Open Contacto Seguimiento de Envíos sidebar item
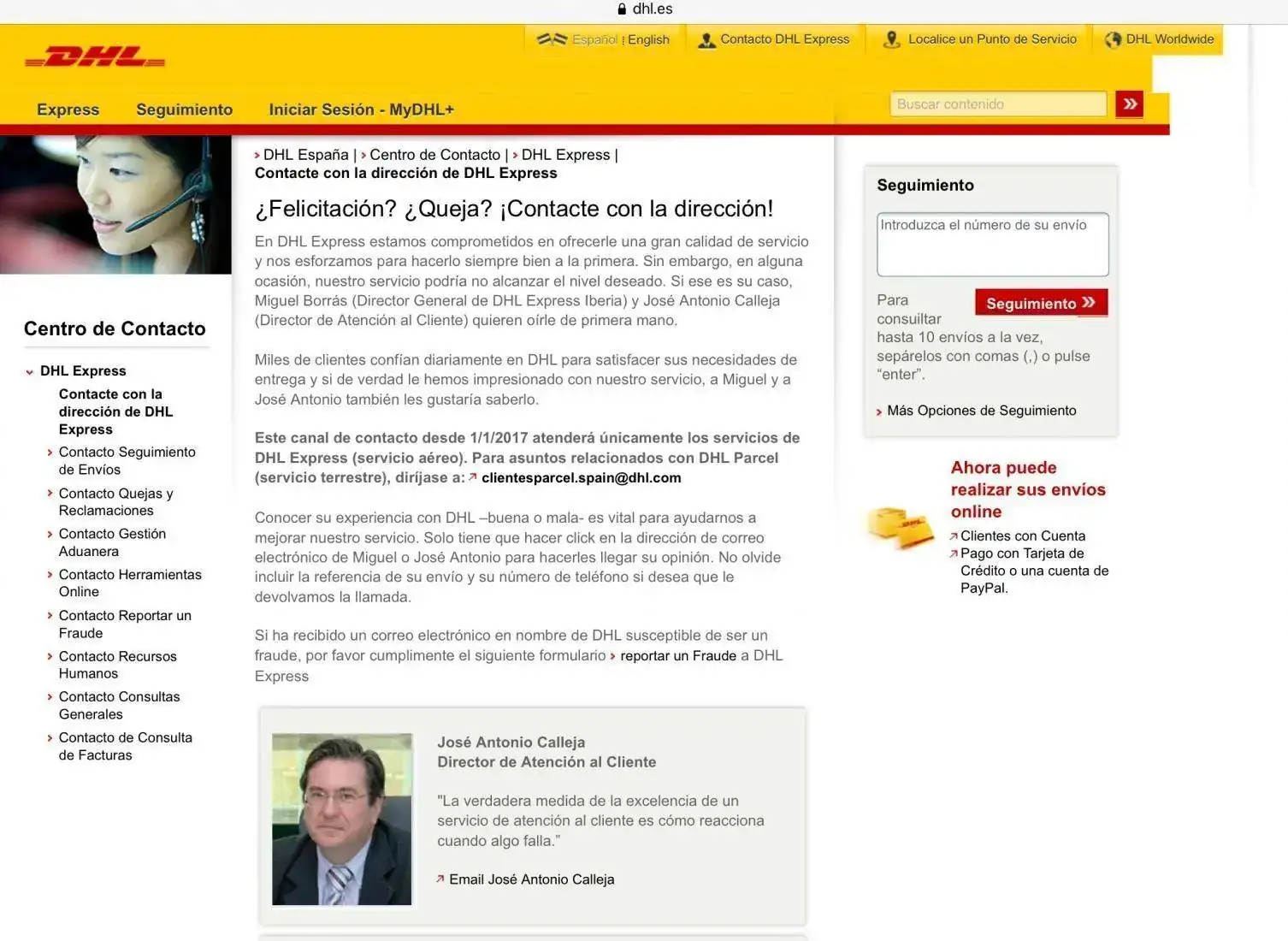This screenshot has width=1288, height=941. coord(127,460)
